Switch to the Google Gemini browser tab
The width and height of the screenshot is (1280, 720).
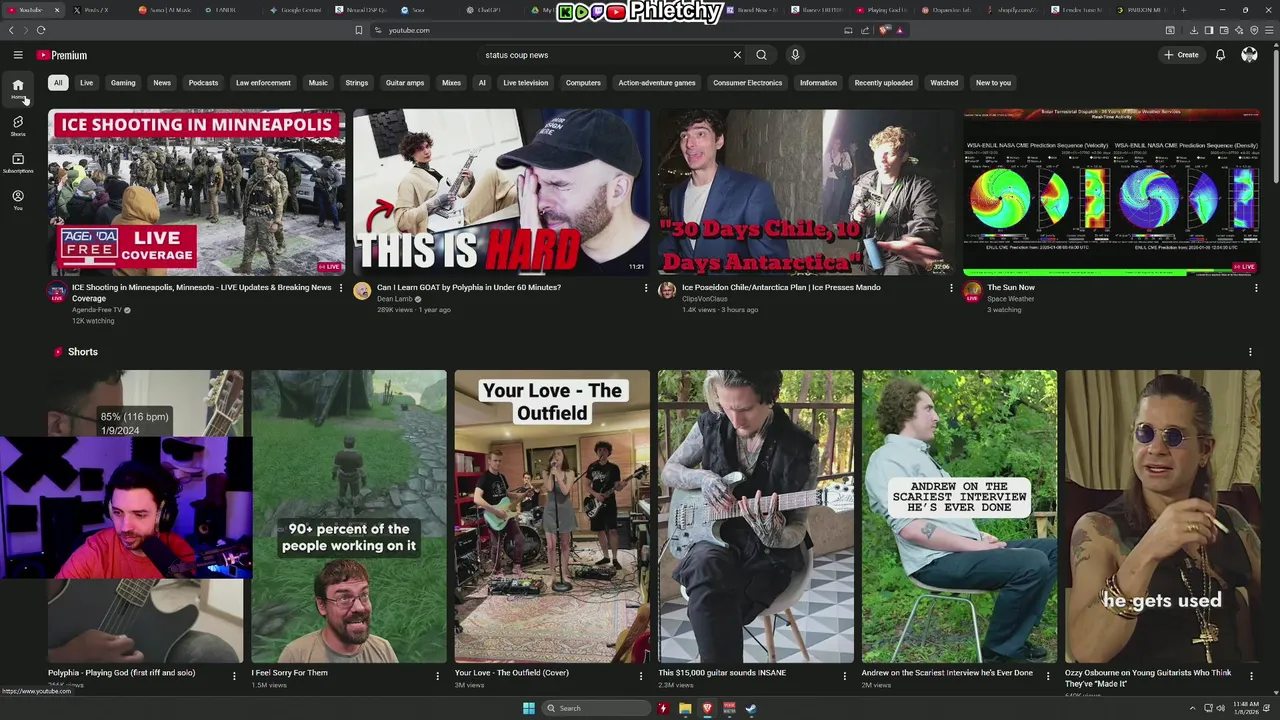(296, 10)
